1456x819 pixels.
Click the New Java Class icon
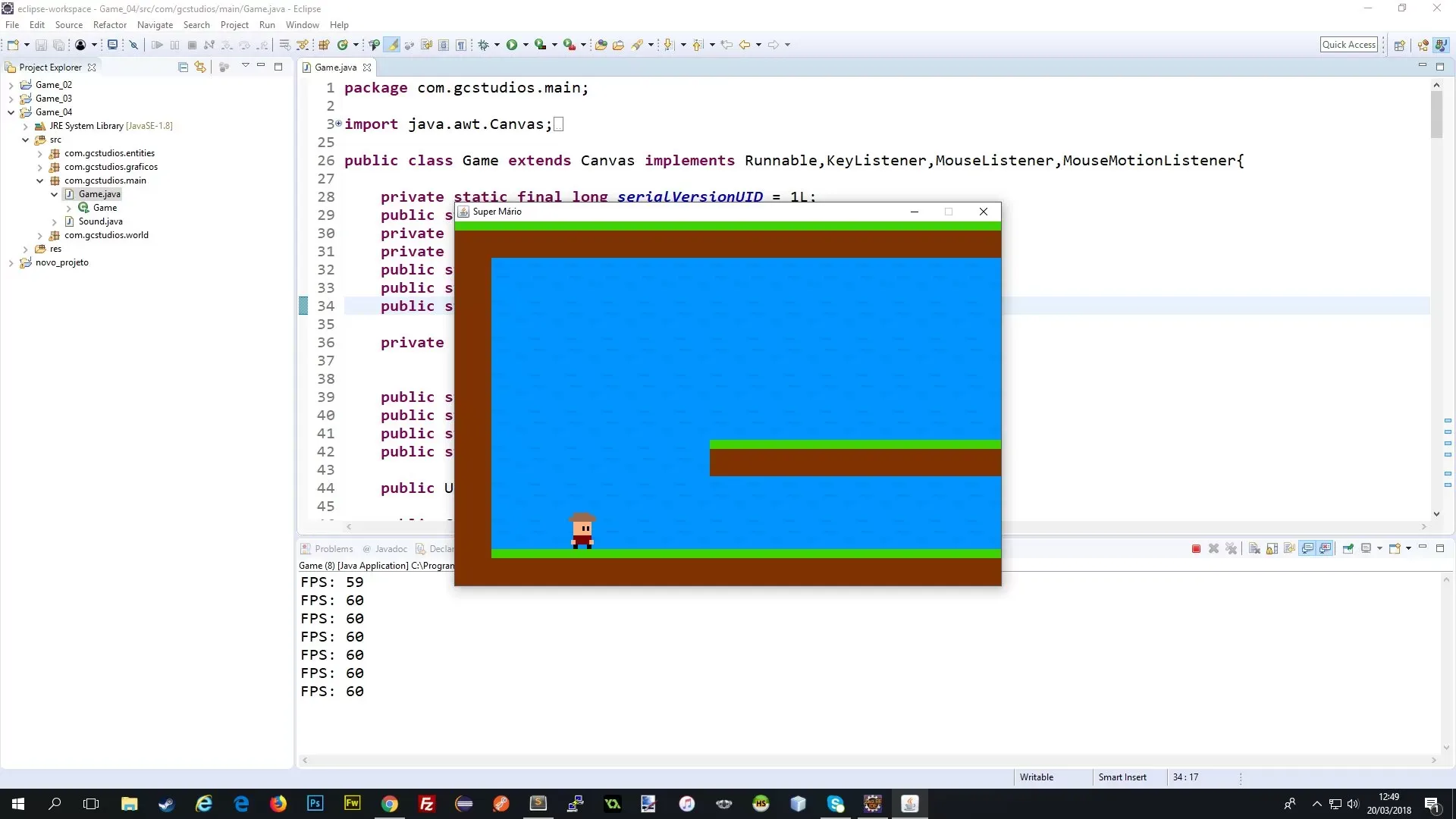click(342, 45)
